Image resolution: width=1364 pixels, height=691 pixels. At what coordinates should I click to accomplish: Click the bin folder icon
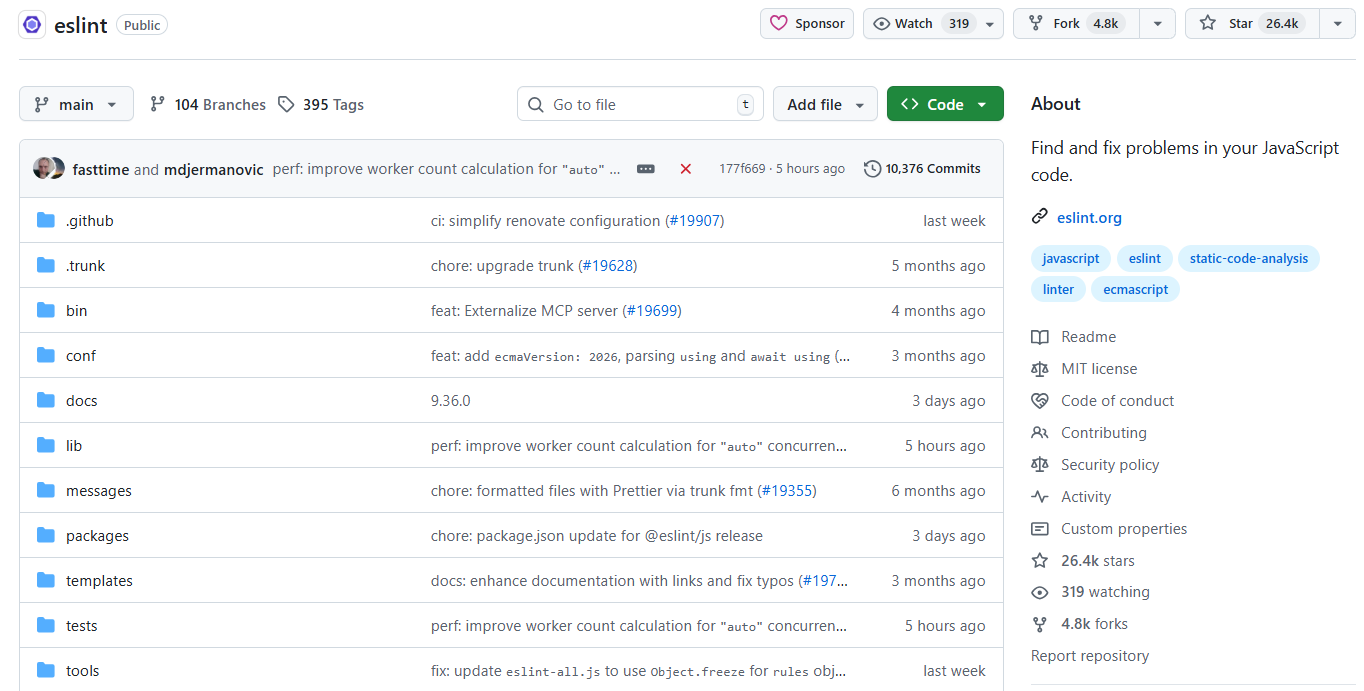(x=45, y=310)
